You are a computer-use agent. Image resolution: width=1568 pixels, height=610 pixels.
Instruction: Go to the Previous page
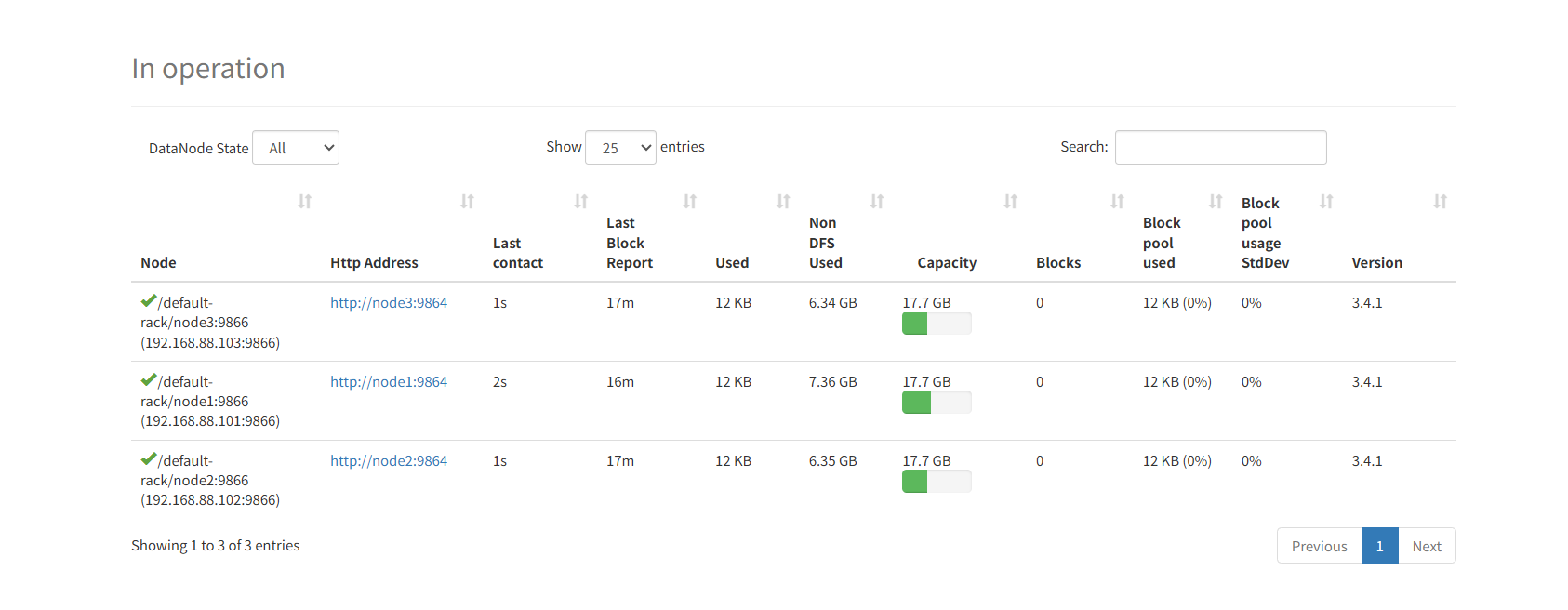1319,546
